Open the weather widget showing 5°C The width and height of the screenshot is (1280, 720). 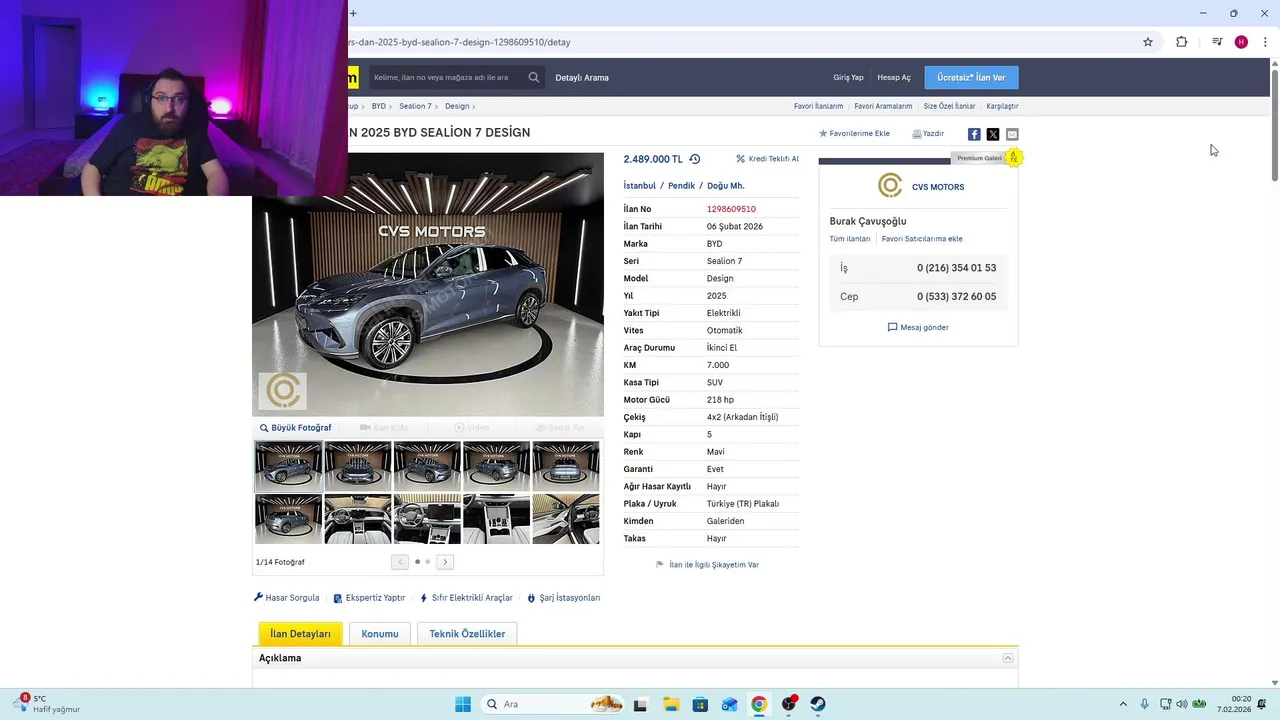pos(47,703)
